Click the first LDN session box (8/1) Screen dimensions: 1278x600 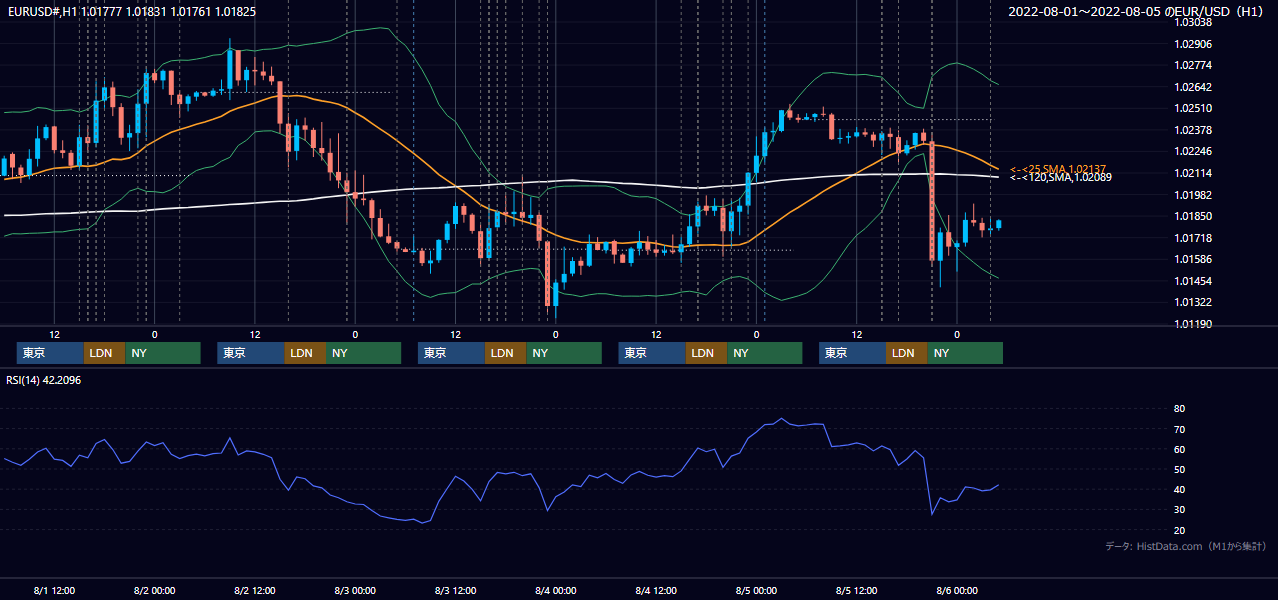tap(104, 353)
